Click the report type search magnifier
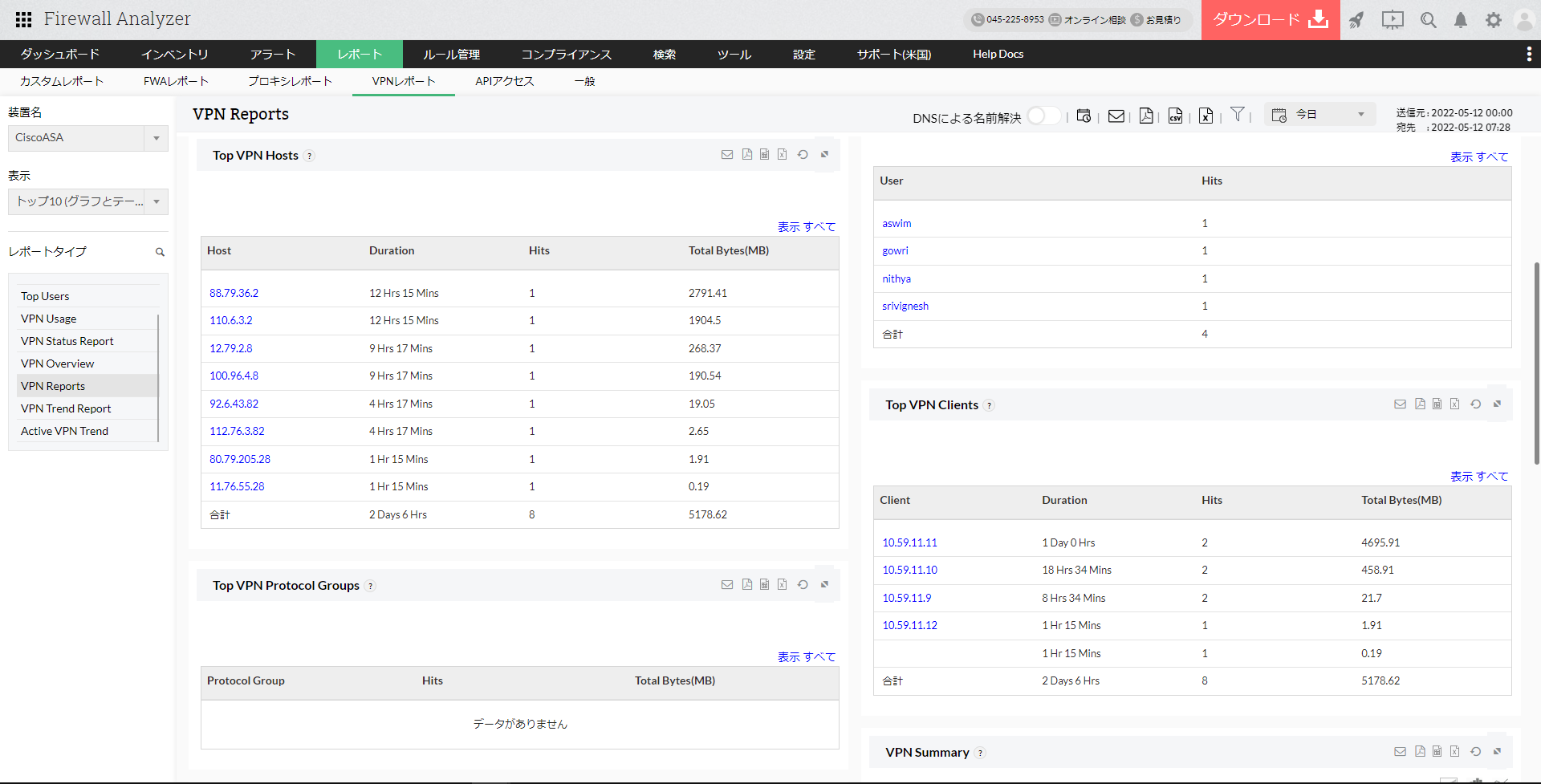 coord(160,252)
